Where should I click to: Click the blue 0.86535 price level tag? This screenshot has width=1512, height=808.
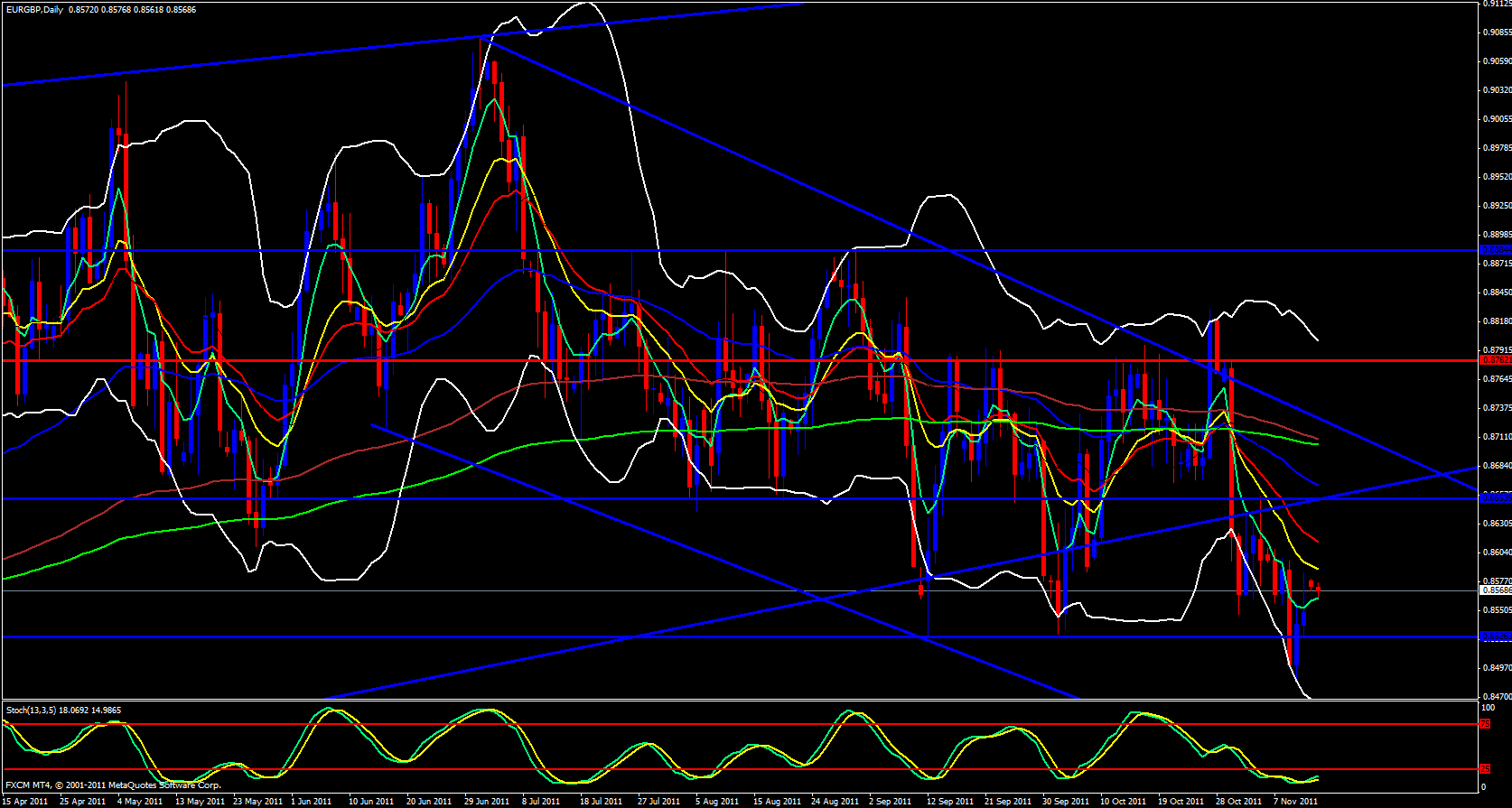(x=1495, y=498)
